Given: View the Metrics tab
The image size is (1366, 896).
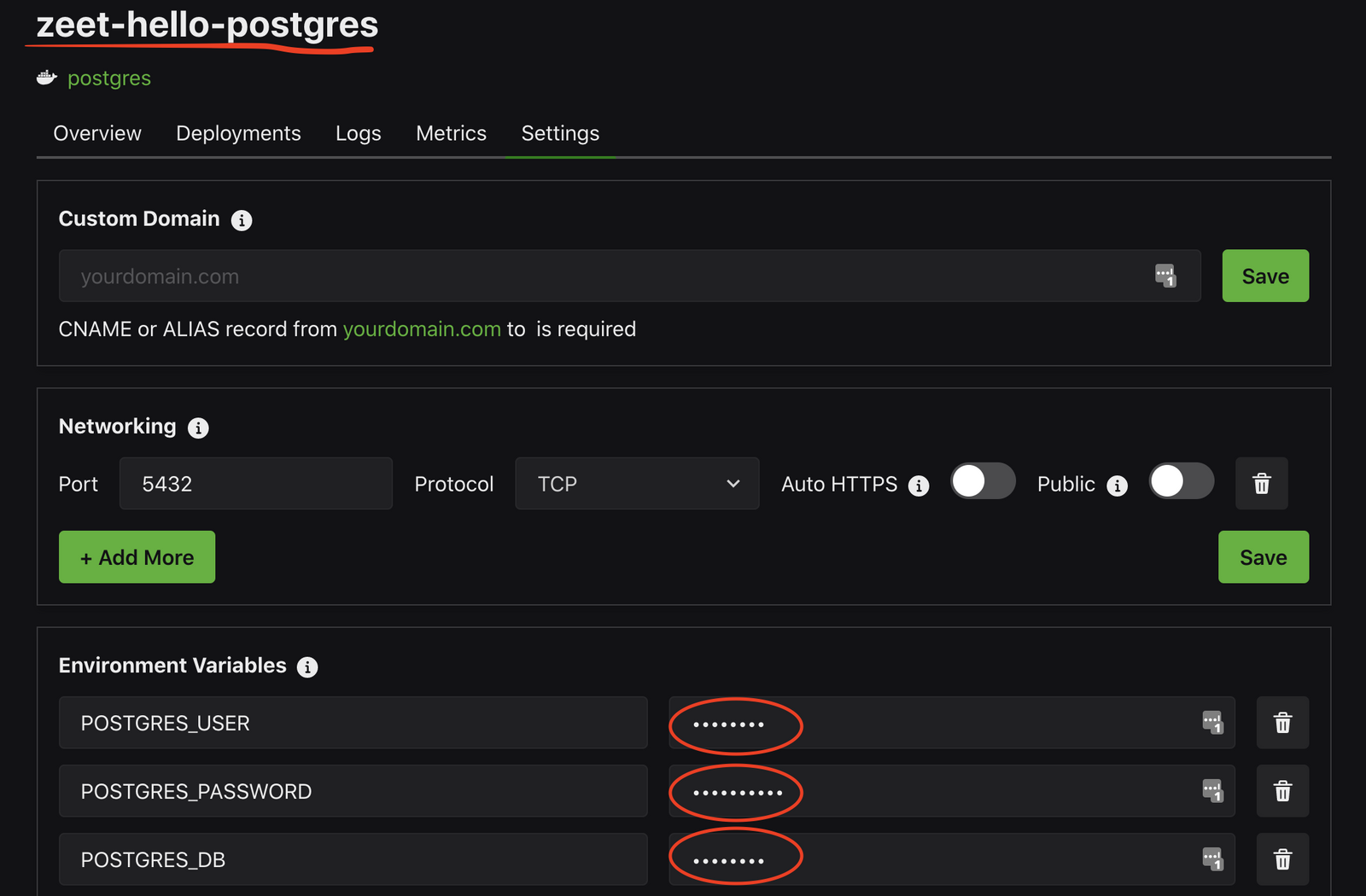Looking at the screenshot, I should pos(451,133).
